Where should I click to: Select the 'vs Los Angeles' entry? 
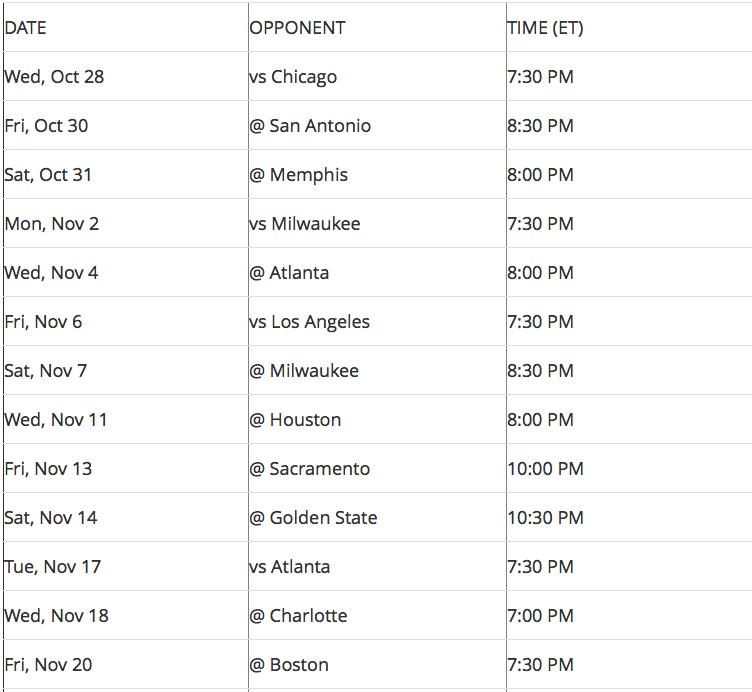309,322
